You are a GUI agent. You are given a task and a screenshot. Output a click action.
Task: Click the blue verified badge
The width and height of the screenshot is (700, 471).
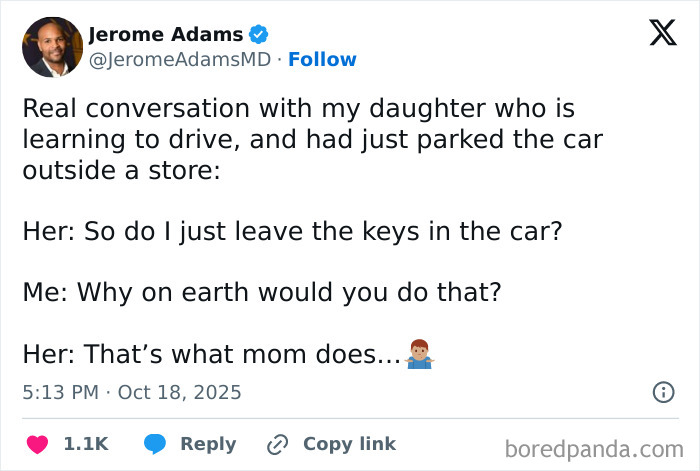tap(259, 34)
